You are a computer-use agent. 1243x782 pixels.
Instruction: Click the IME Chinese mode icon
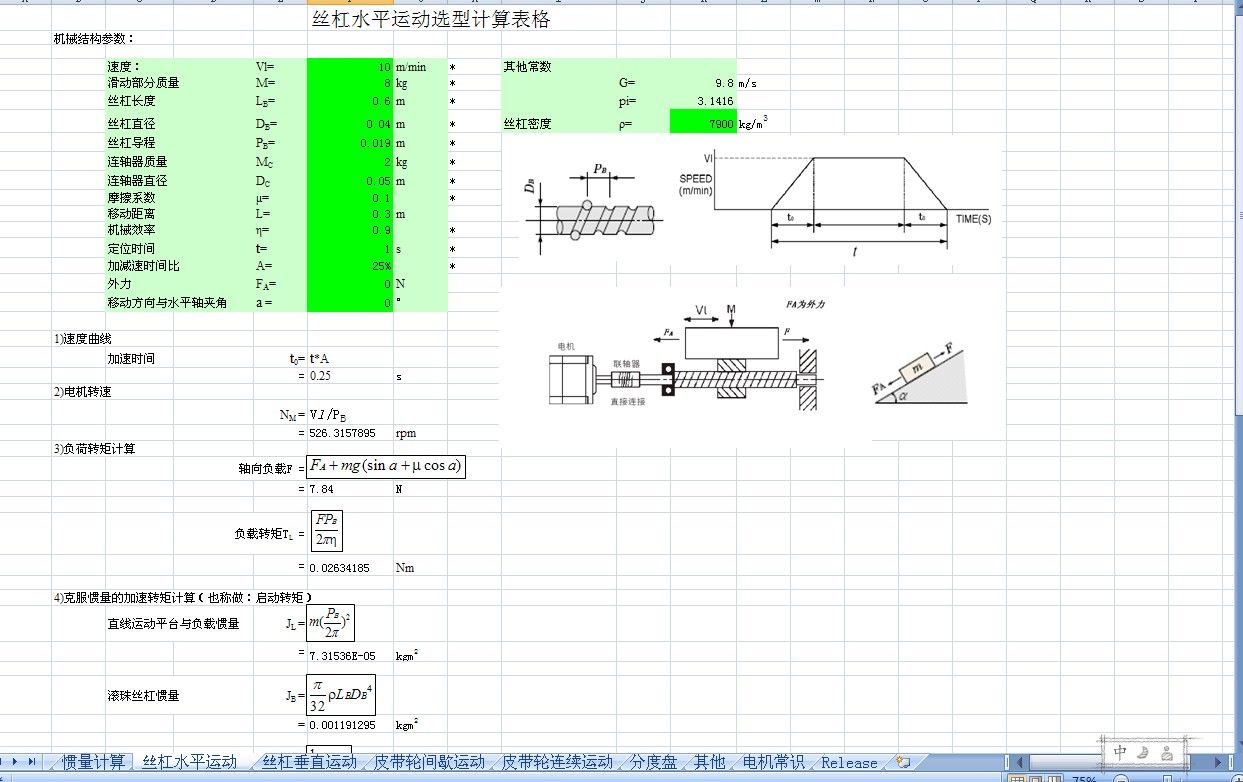pos(1122,751)
